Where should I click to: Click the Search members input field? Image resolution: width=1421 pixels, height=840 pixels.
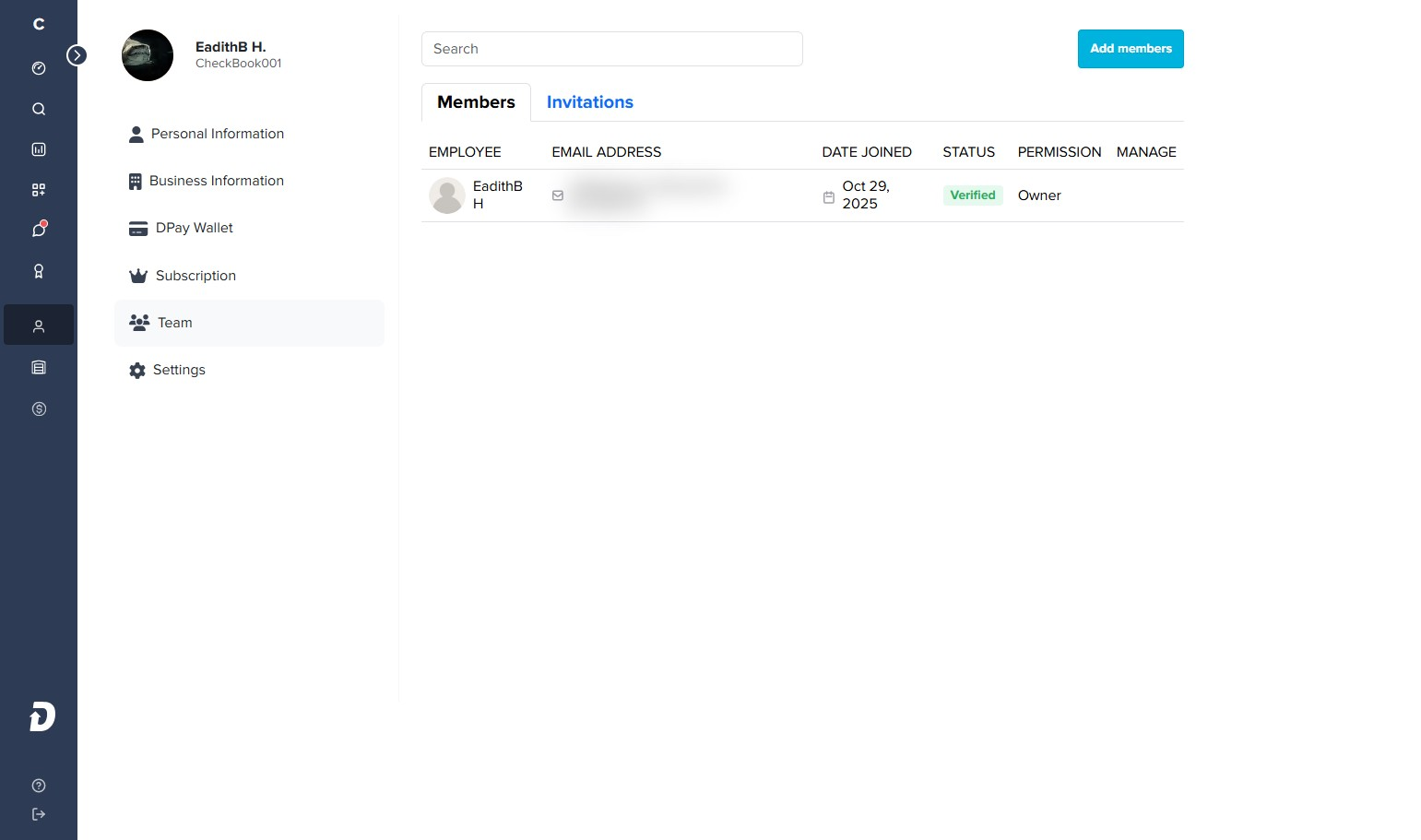(x=612, y=49)
